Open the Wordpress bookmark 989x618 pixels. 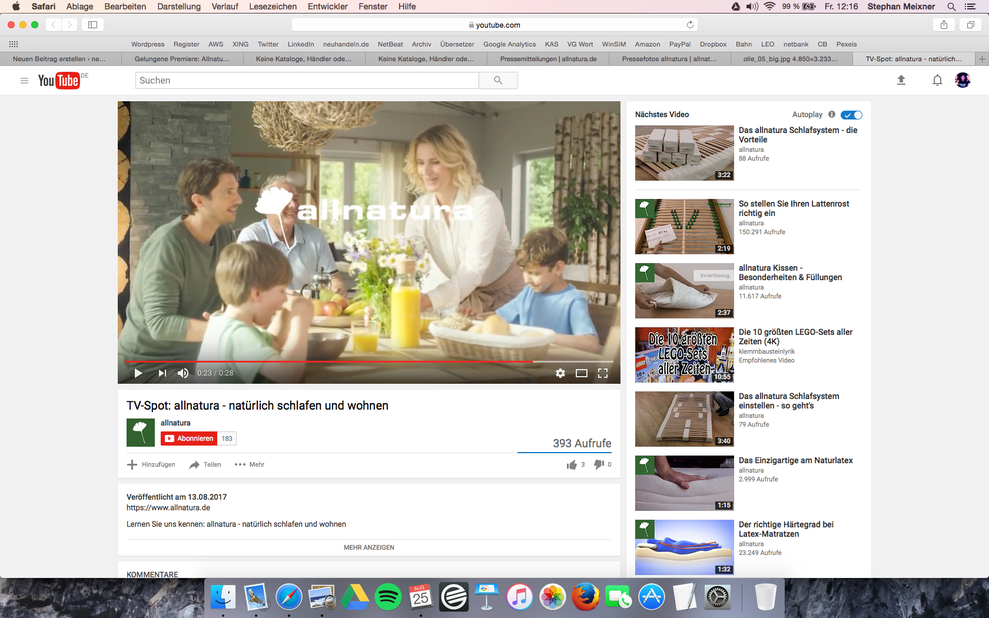(148, 44)
